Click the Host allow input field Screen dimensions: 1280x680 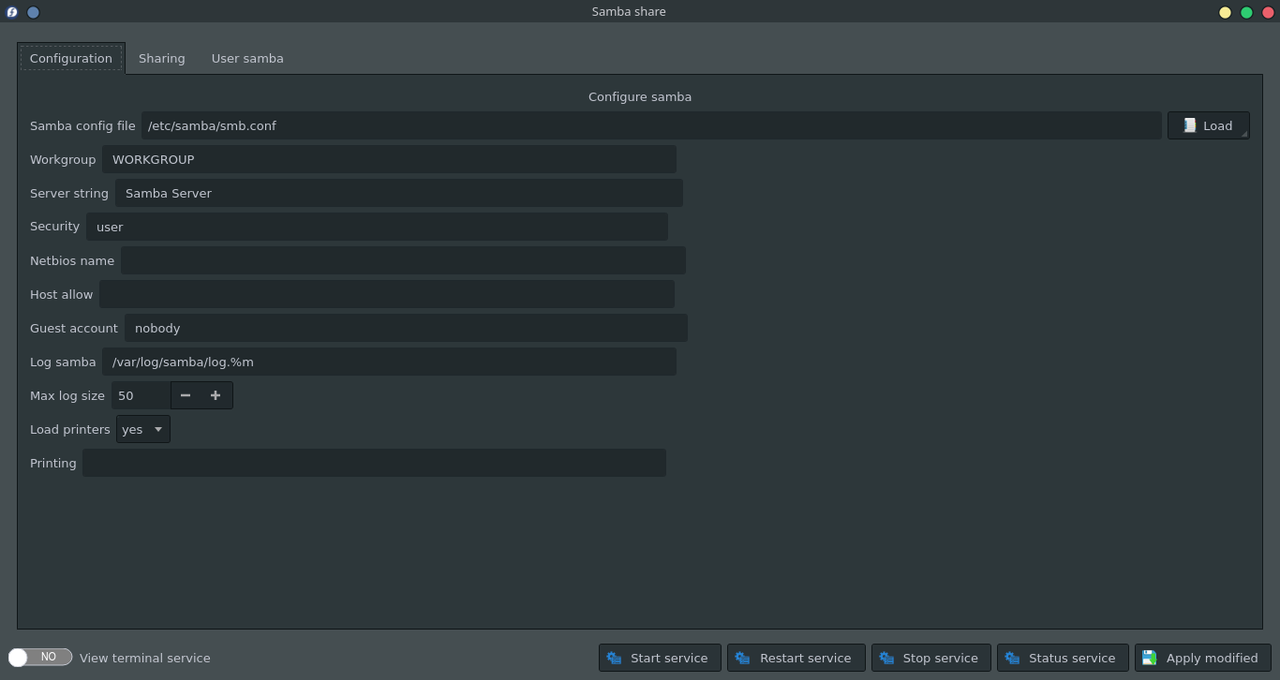pos(387,294)
